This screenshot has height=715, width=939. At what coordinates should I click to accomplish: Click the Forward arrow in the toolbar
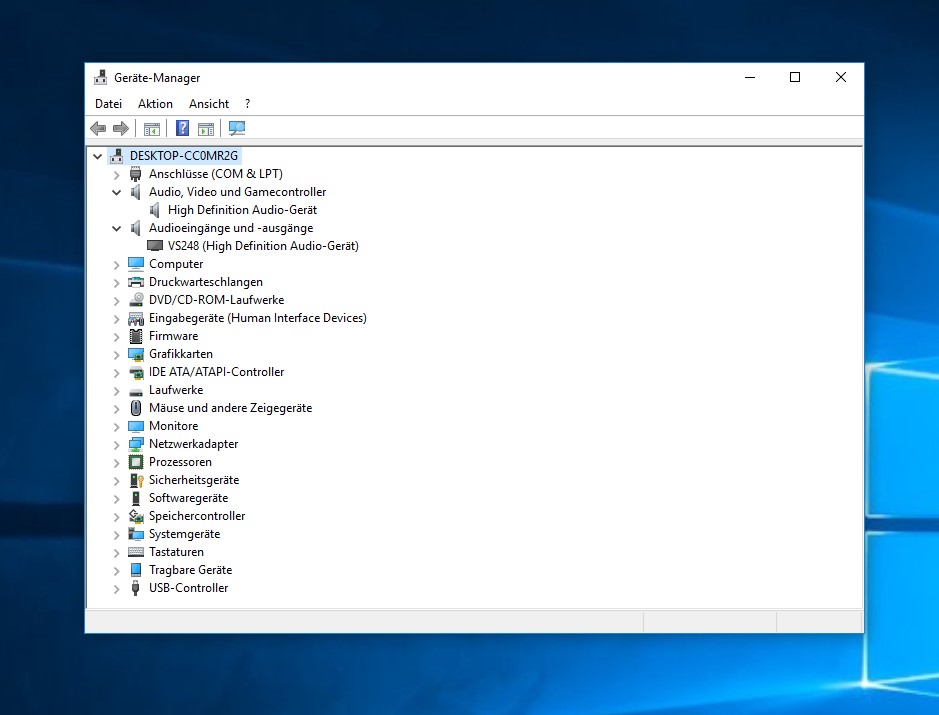[x=121, y=128]
